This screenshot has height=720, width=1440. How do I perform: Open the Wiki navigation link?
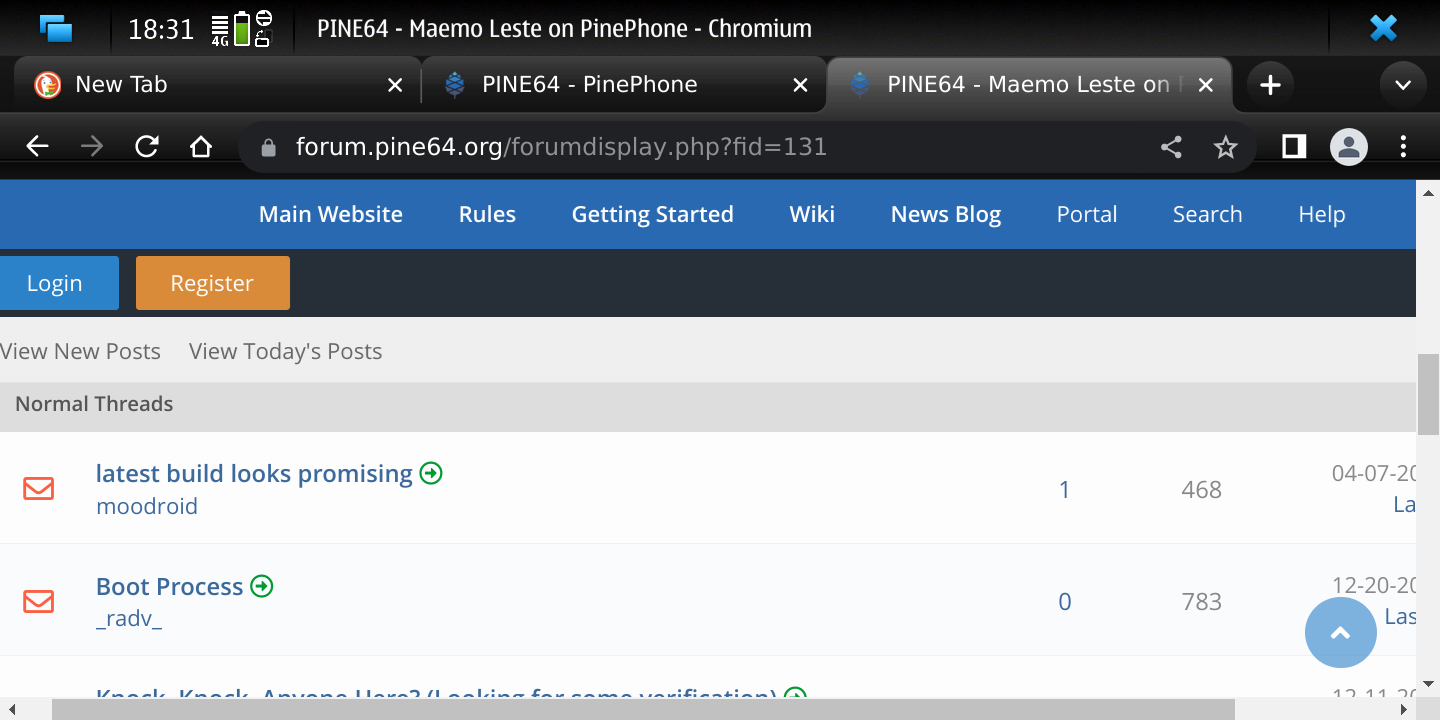pos(812,214)
